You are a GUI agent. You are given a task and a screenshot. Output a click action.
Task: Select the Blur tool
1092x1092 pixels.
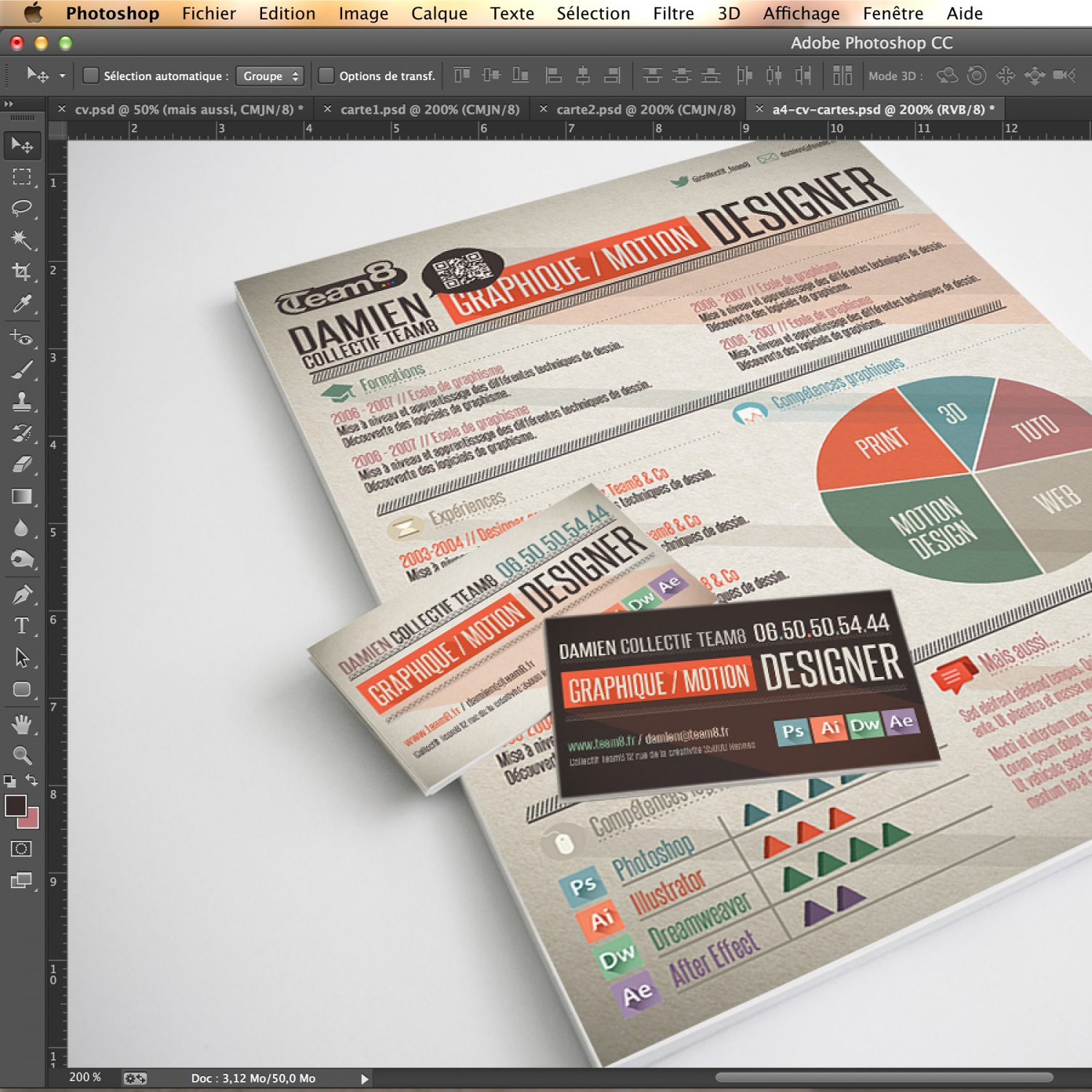(x=22, y=527)
